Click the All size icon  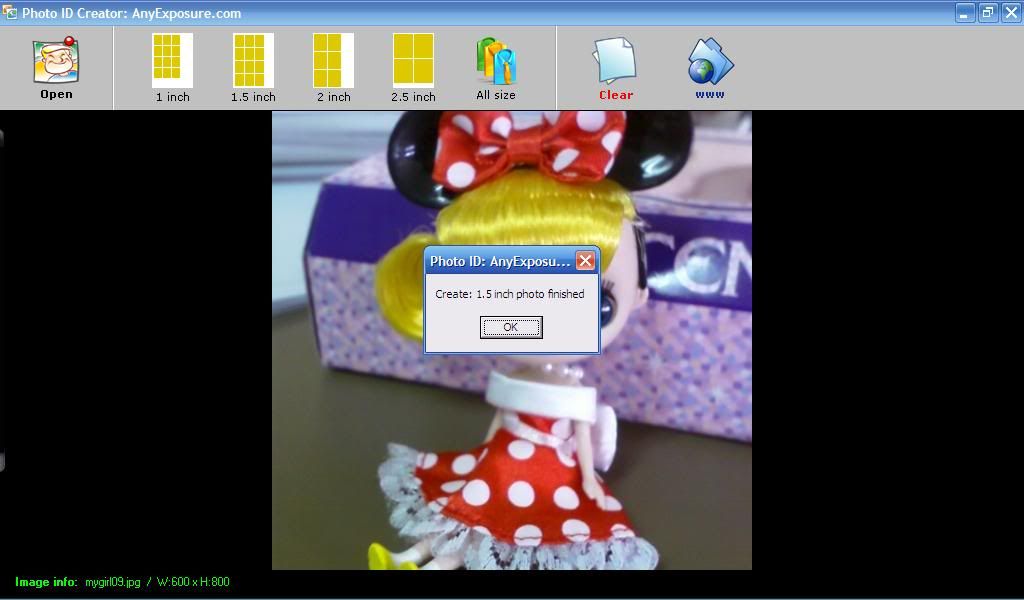[x=496, y=68]
